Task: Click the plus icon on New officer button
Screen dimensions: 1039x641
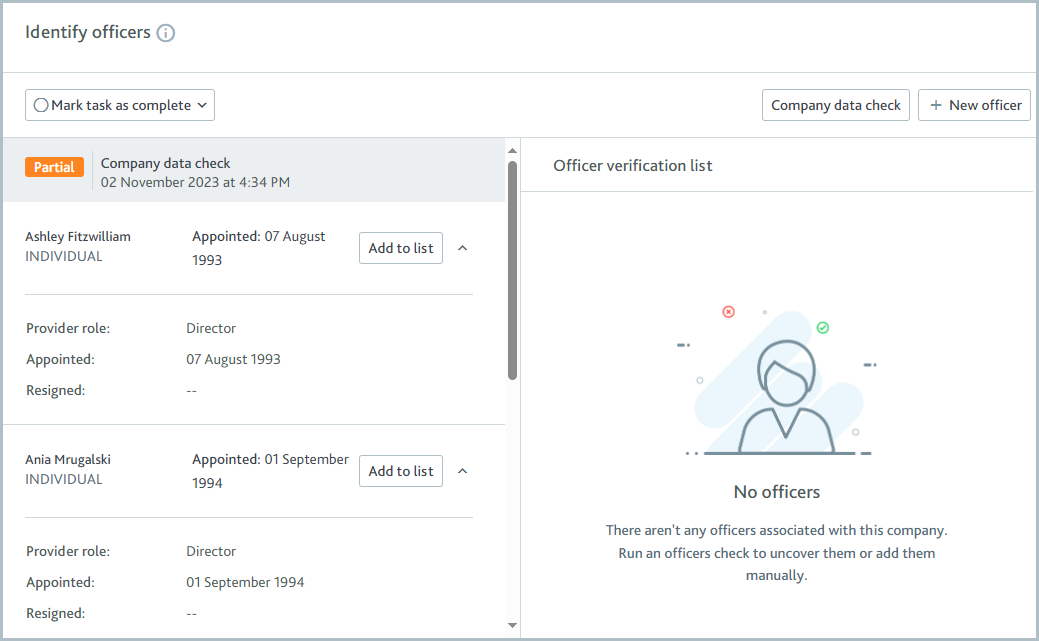Action: click(935, 104)
